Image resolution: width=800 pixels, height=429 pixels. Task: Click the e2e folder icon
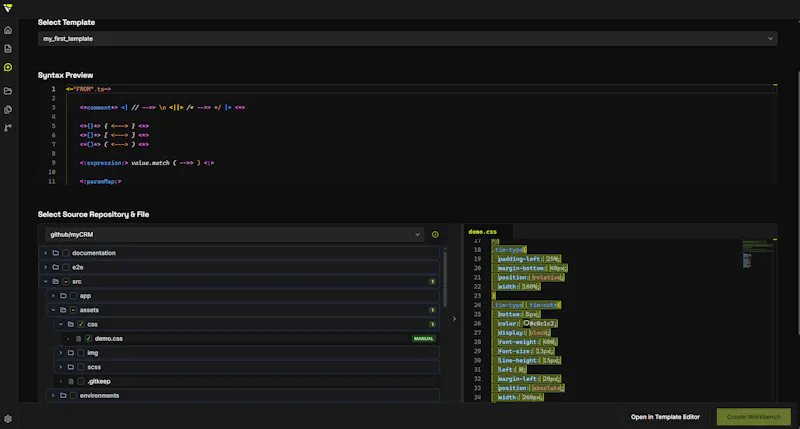pos(56,267)
